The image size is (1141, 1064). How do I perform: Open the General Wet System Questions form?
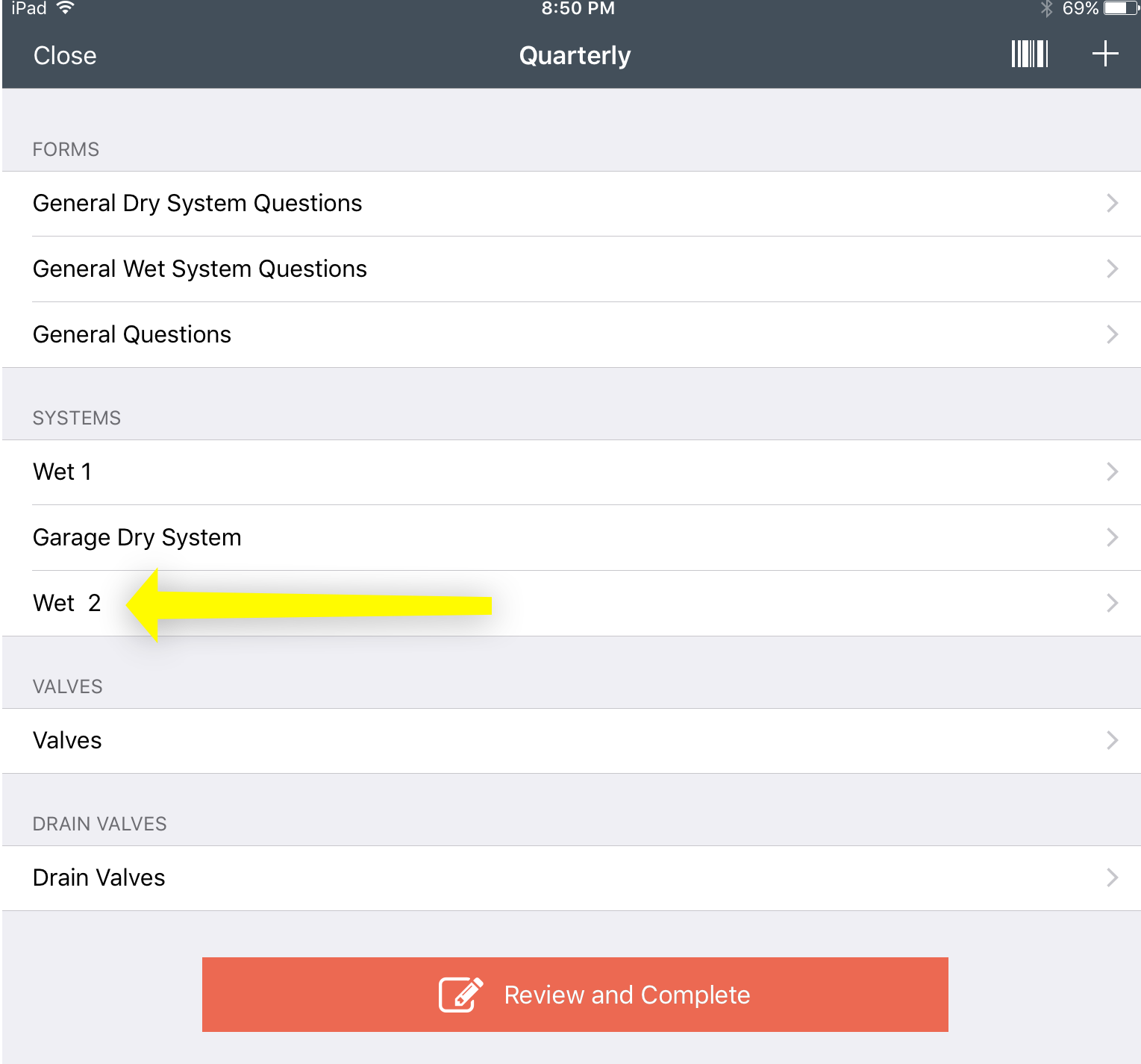point(572,269)
